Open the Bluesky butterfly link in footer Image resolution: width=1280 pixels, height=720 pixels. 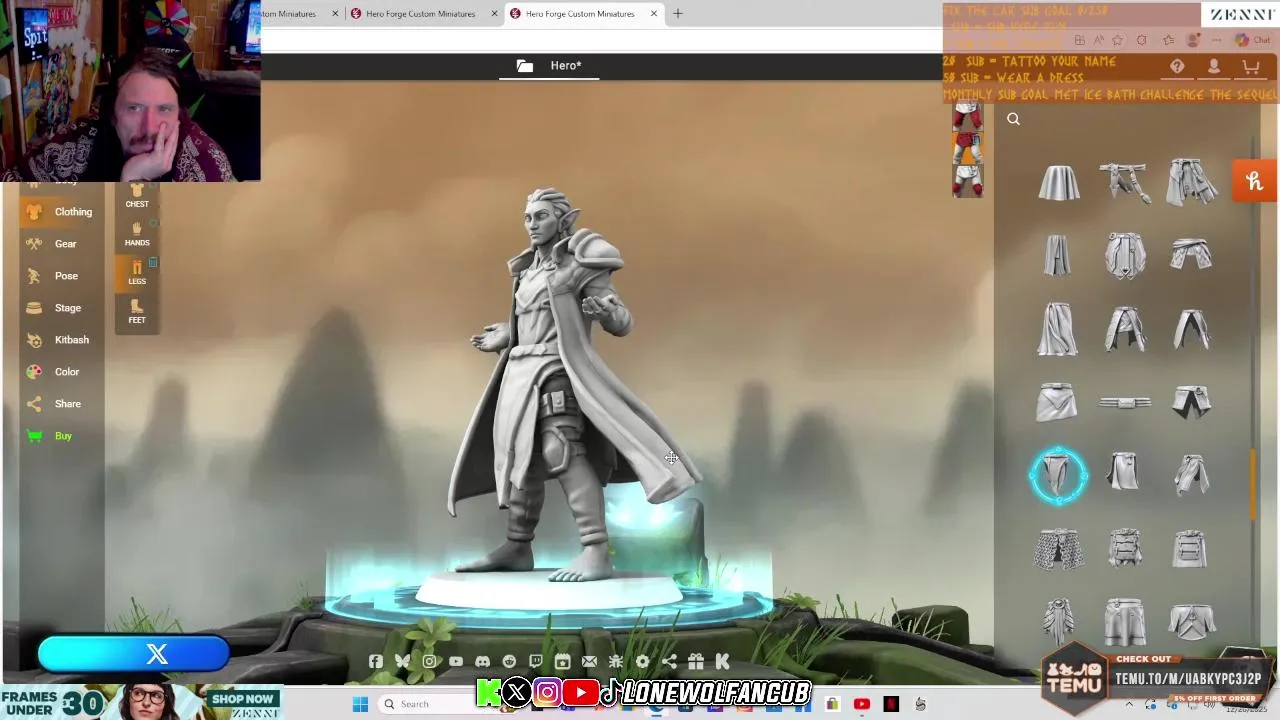[402, 661]
